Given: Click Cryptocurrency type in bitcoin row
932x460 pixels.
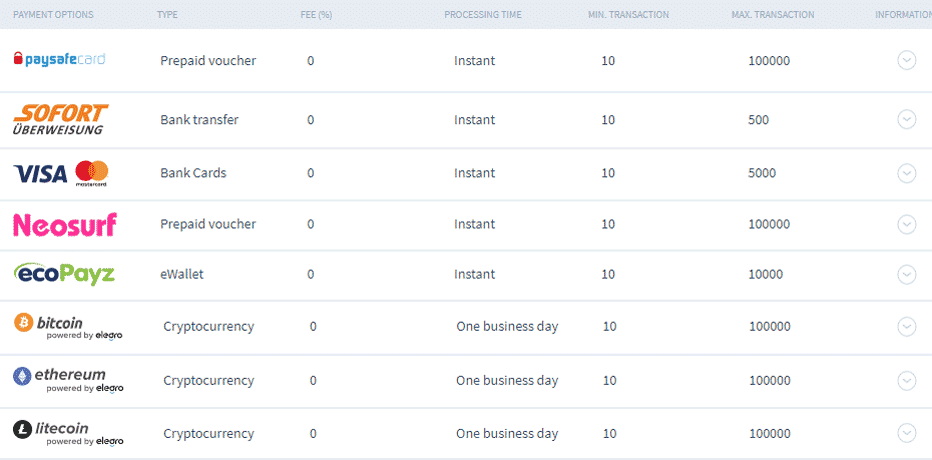Looking at the screenshot, I should tap(209, 326).
